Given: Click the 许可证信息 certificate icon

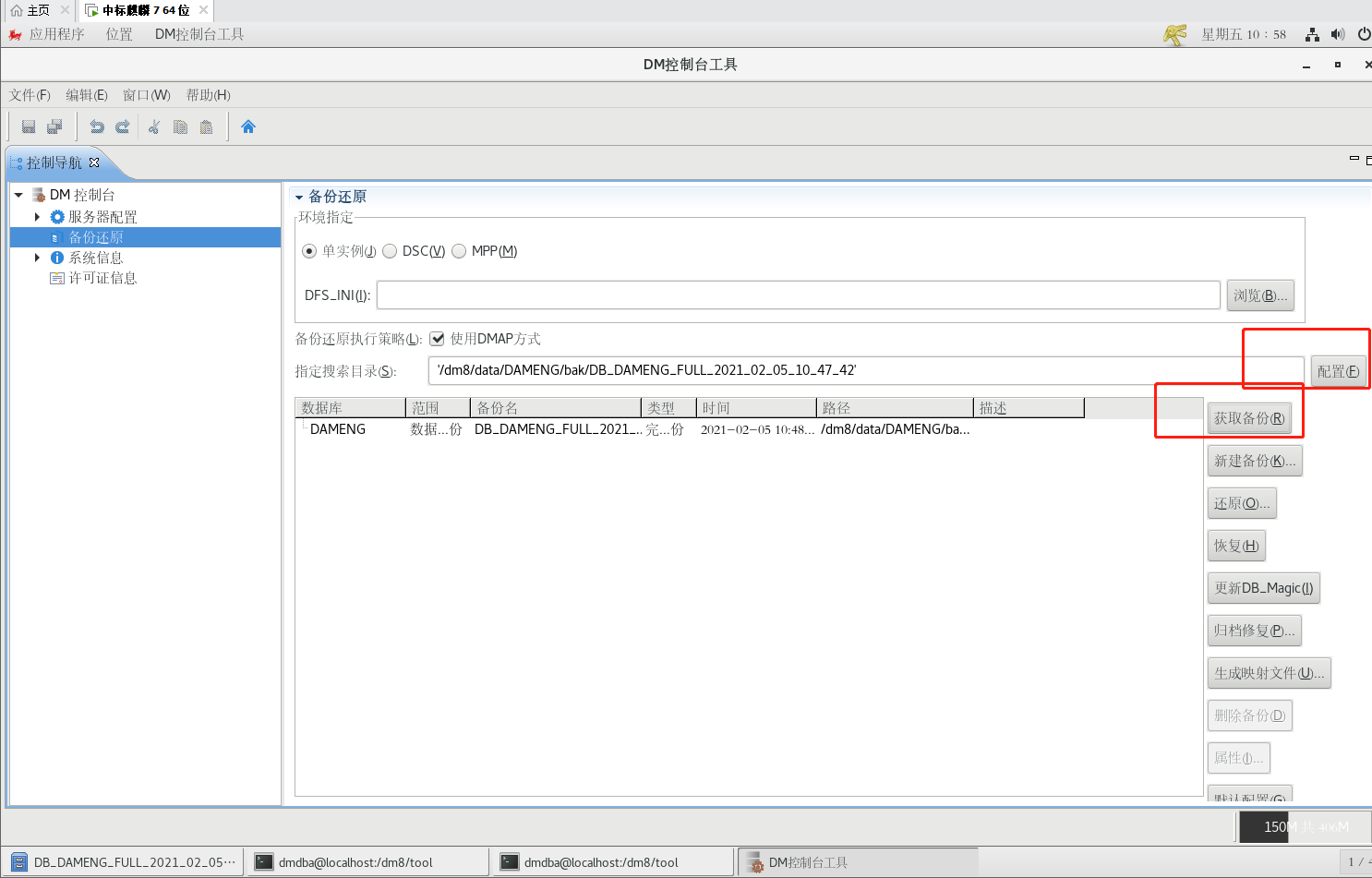Looking at the screenshot, I should (57, 278).
